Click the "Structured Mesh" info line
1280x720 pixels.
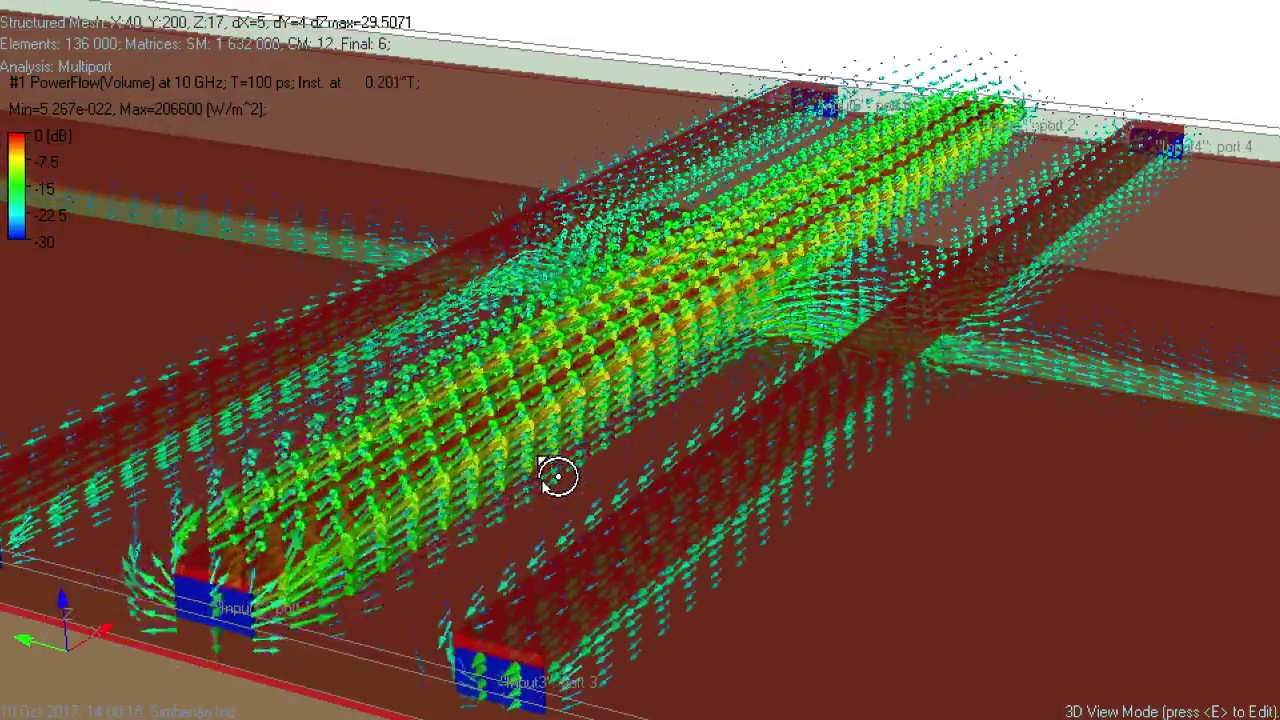click(205, 22)
